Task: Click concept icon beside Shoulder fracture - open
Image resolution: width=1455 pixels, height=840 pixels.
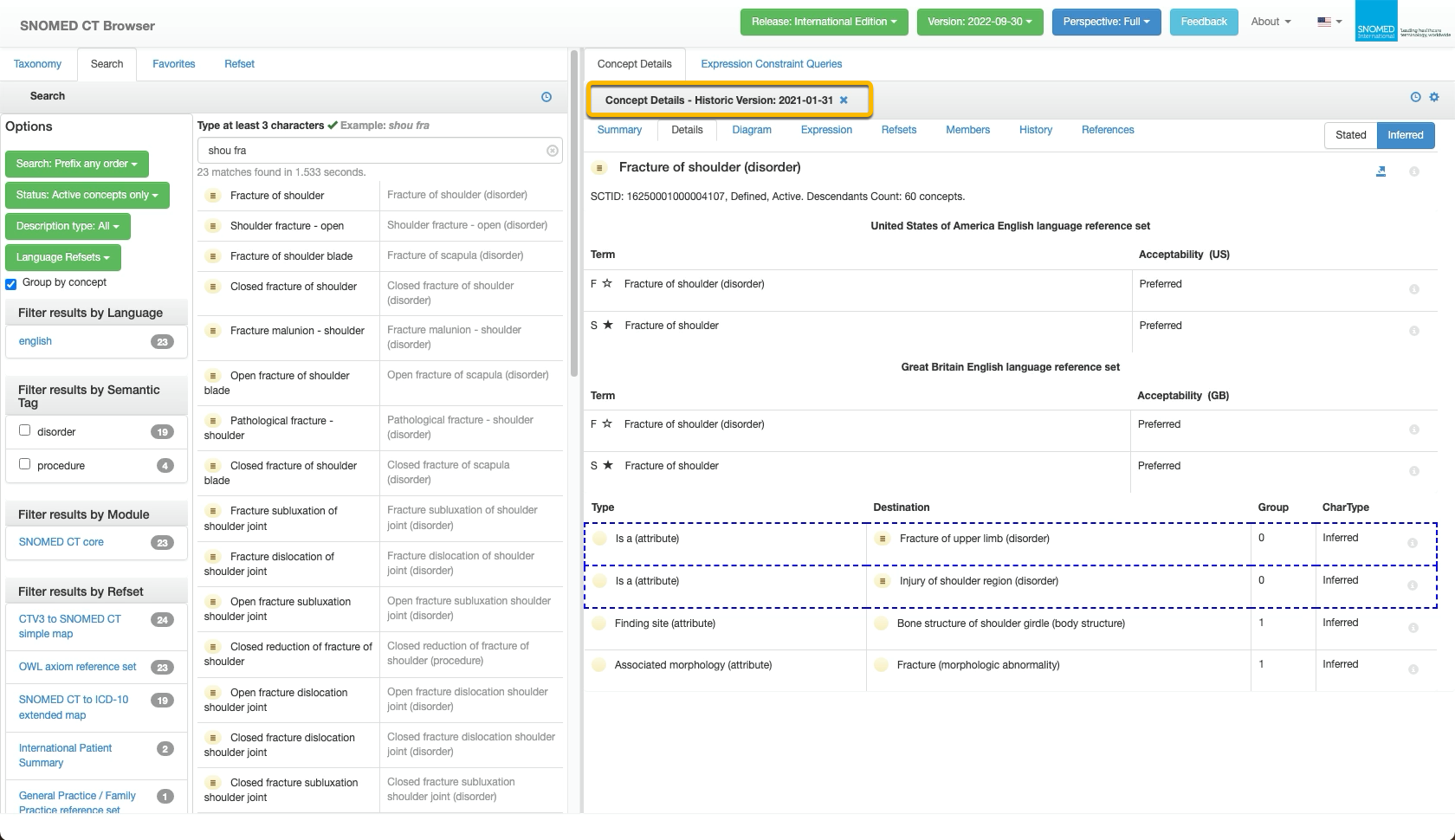Action: [213, 226]
